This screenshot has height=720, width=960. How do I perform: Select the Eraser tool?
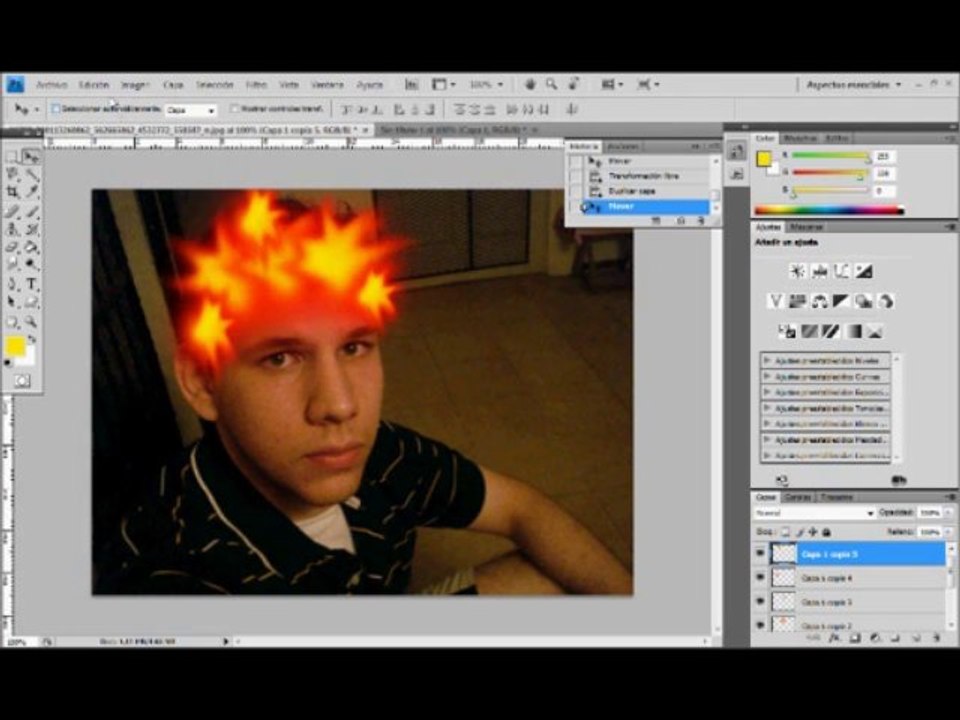12,247
